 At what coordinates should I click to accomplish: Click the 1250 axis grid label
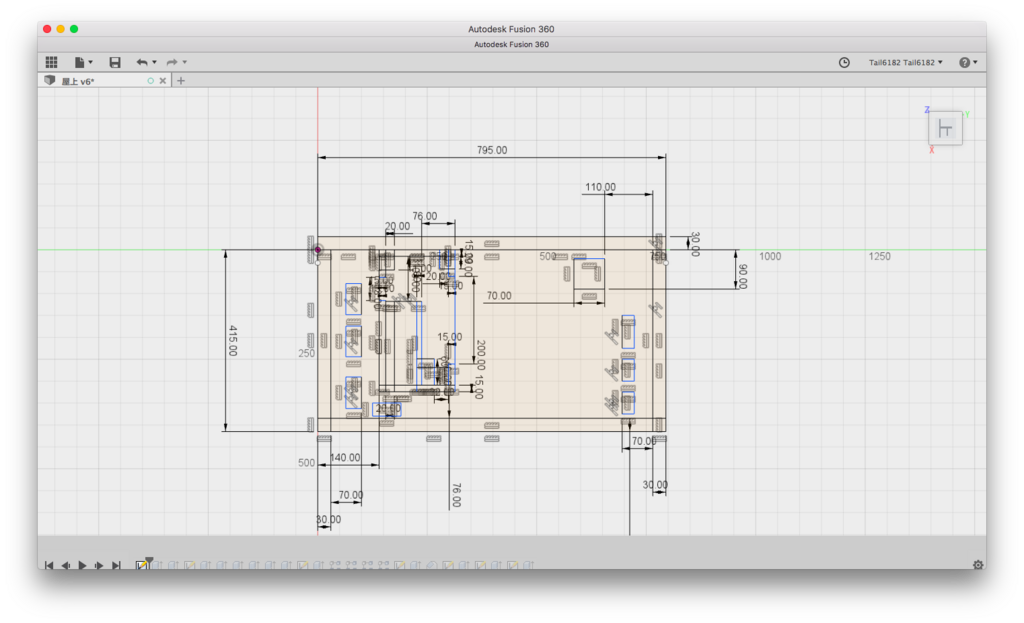tap(880, 257)
